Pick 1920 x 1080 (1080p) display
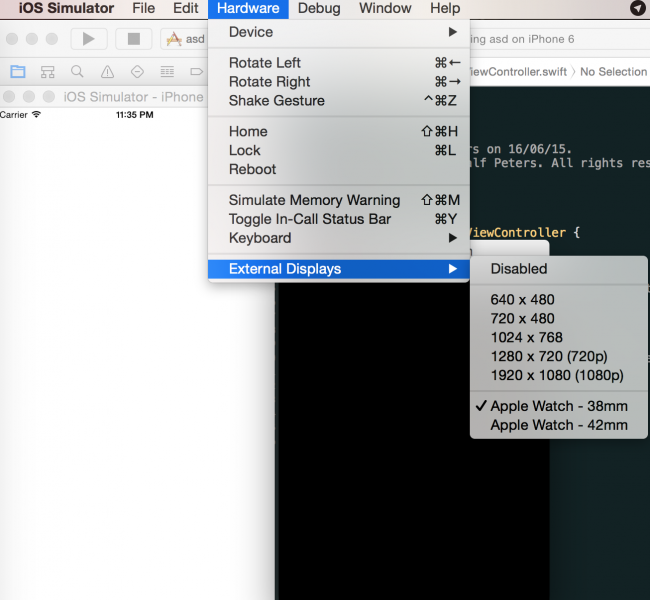This screenshot has height=600, width=650. 556,375
